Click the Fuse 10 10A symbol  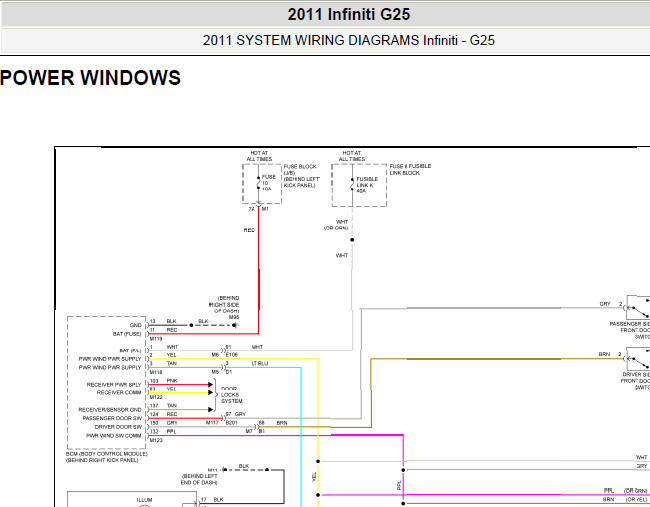tap(259, 183)
